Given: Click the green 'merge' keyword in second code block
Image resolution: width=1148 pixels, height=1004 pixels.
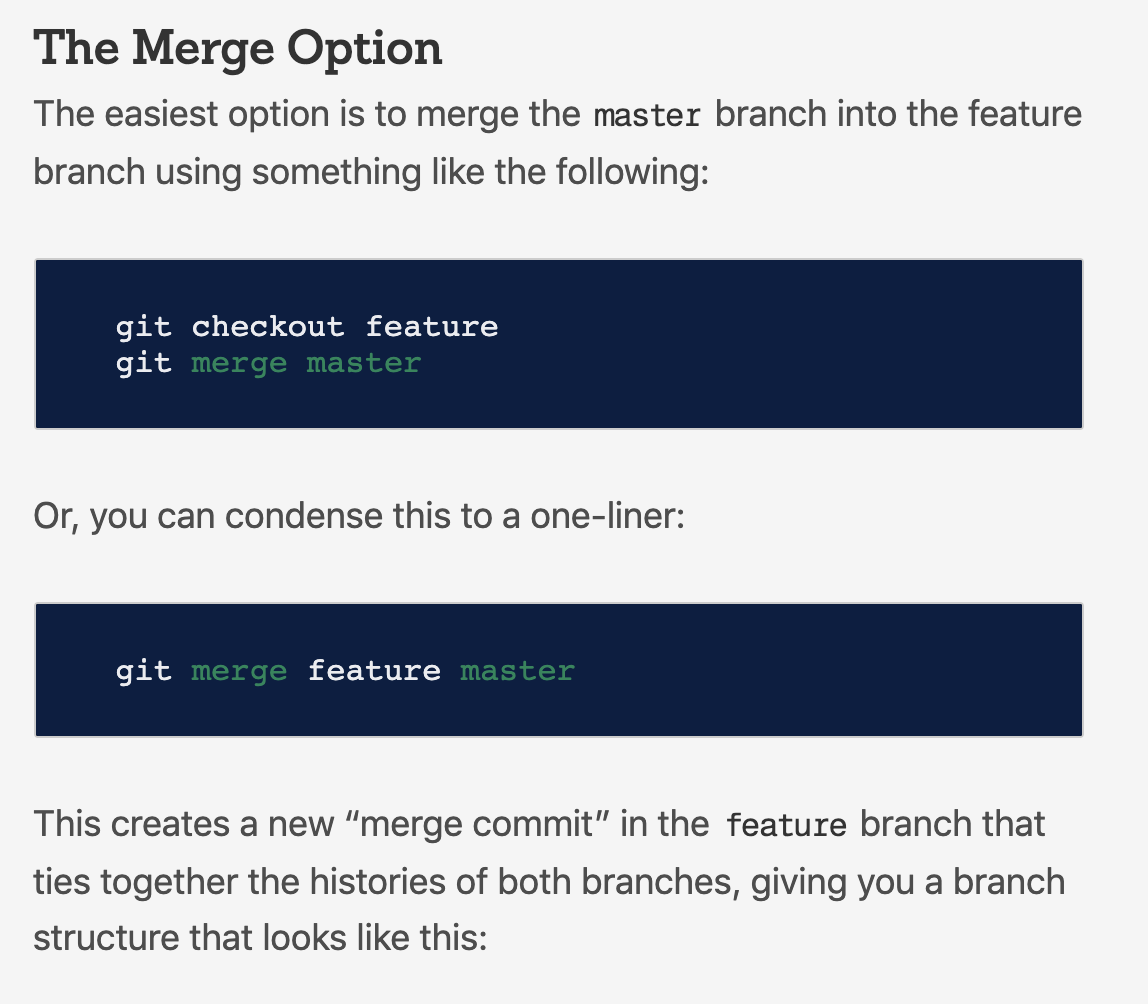Looking at the screenshot, I should click(x=239, y=672).
